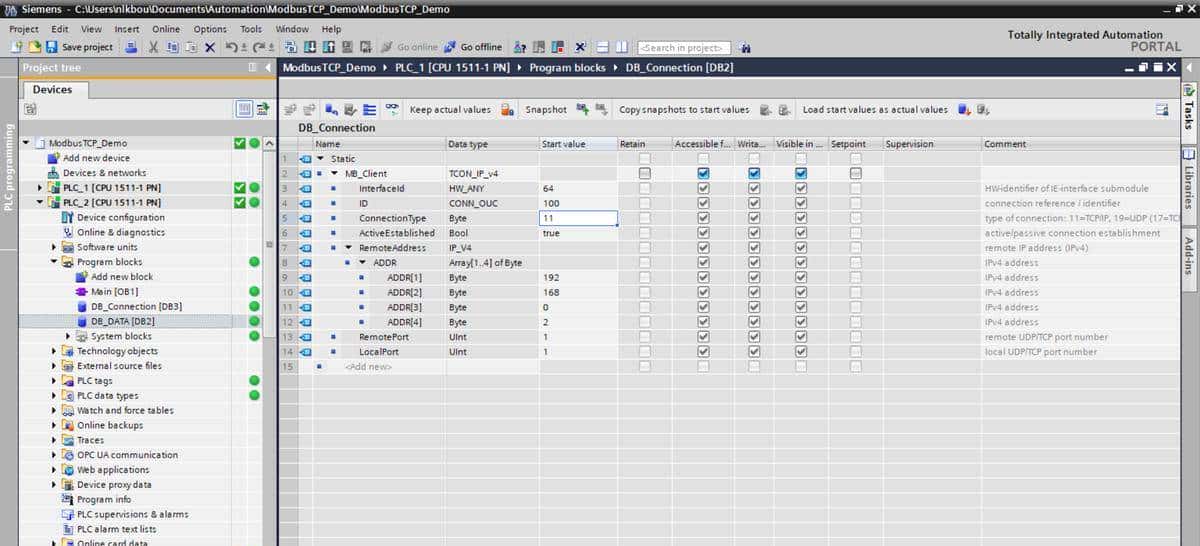1200x546 pixels.
Task: Toggle Setpoint checkbox for ConnectionType row
Action: tap(855, 218)
